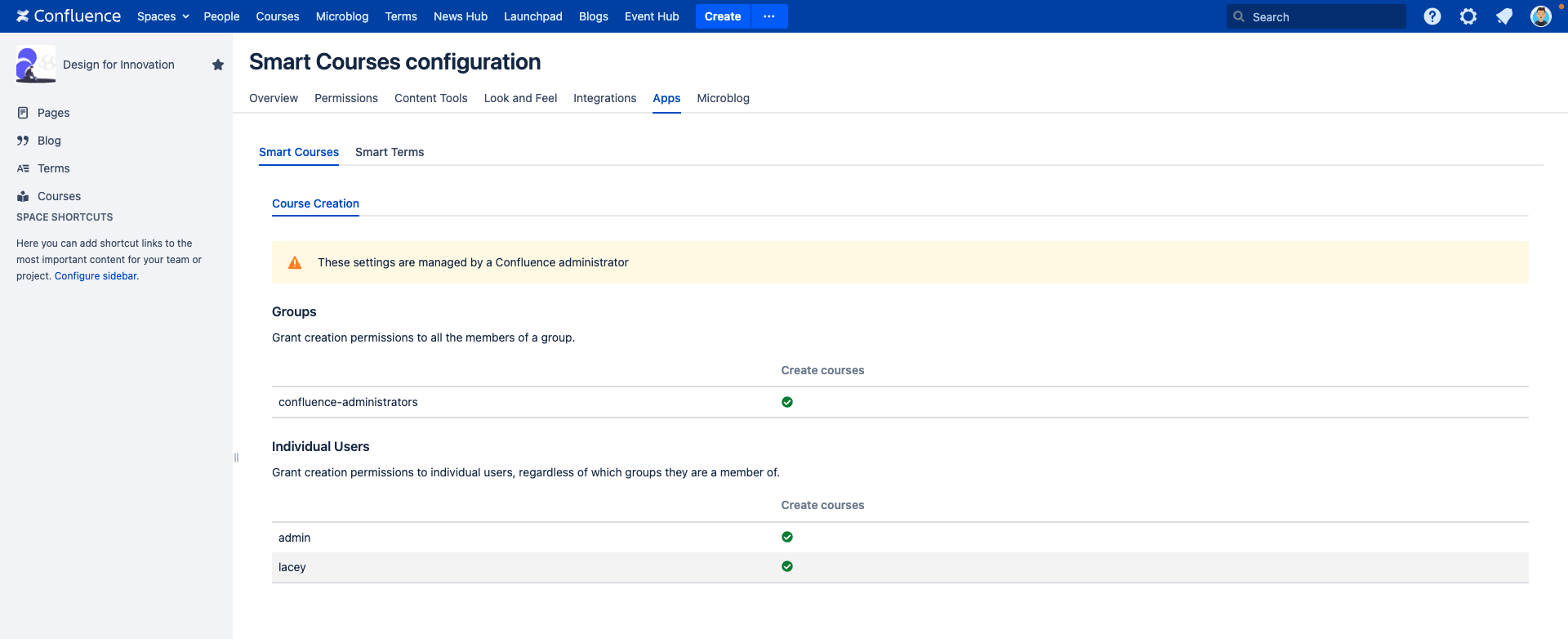Switch to the space Microblog tab
1568x639 pixels.
point(724,98)
